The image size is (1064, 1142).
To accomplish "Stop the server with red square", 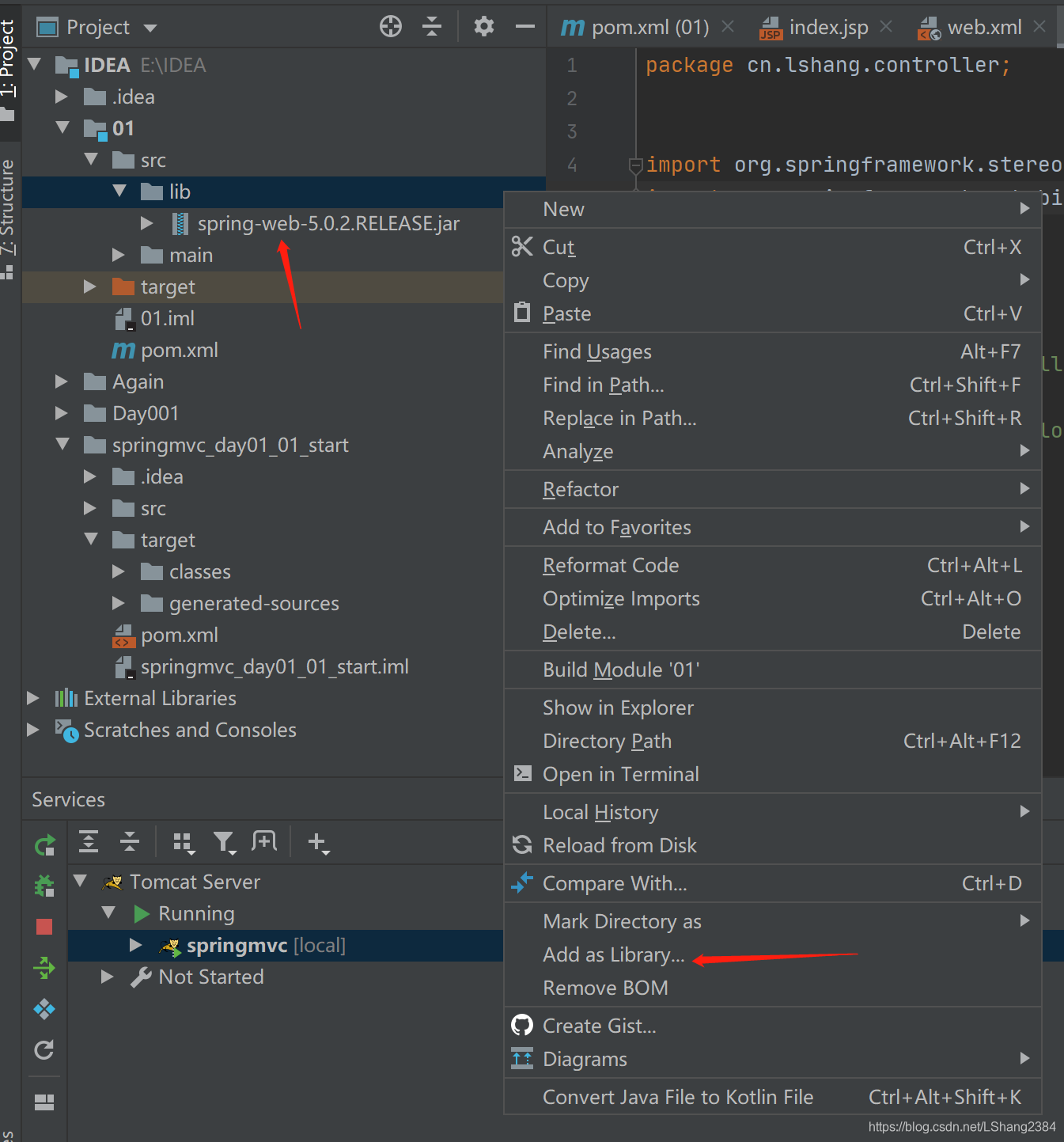I will click(44, 926).
